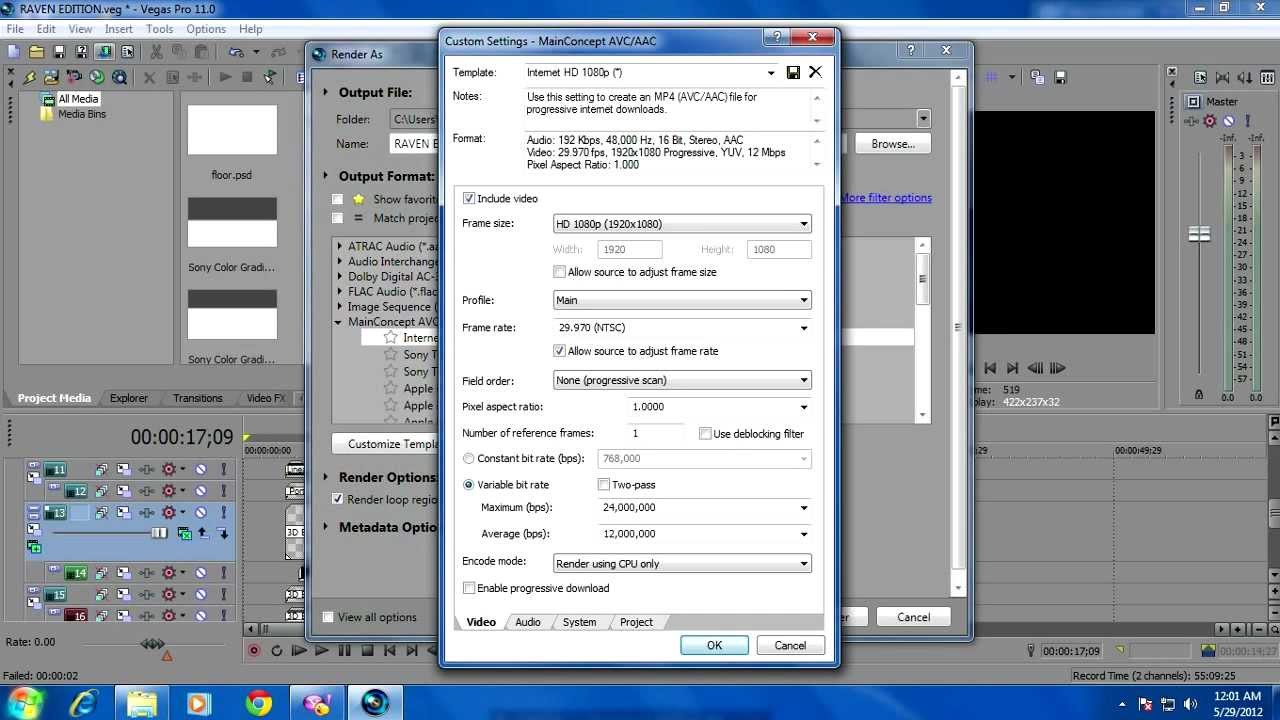Check Enable progressive download

(x=469, y=589)
